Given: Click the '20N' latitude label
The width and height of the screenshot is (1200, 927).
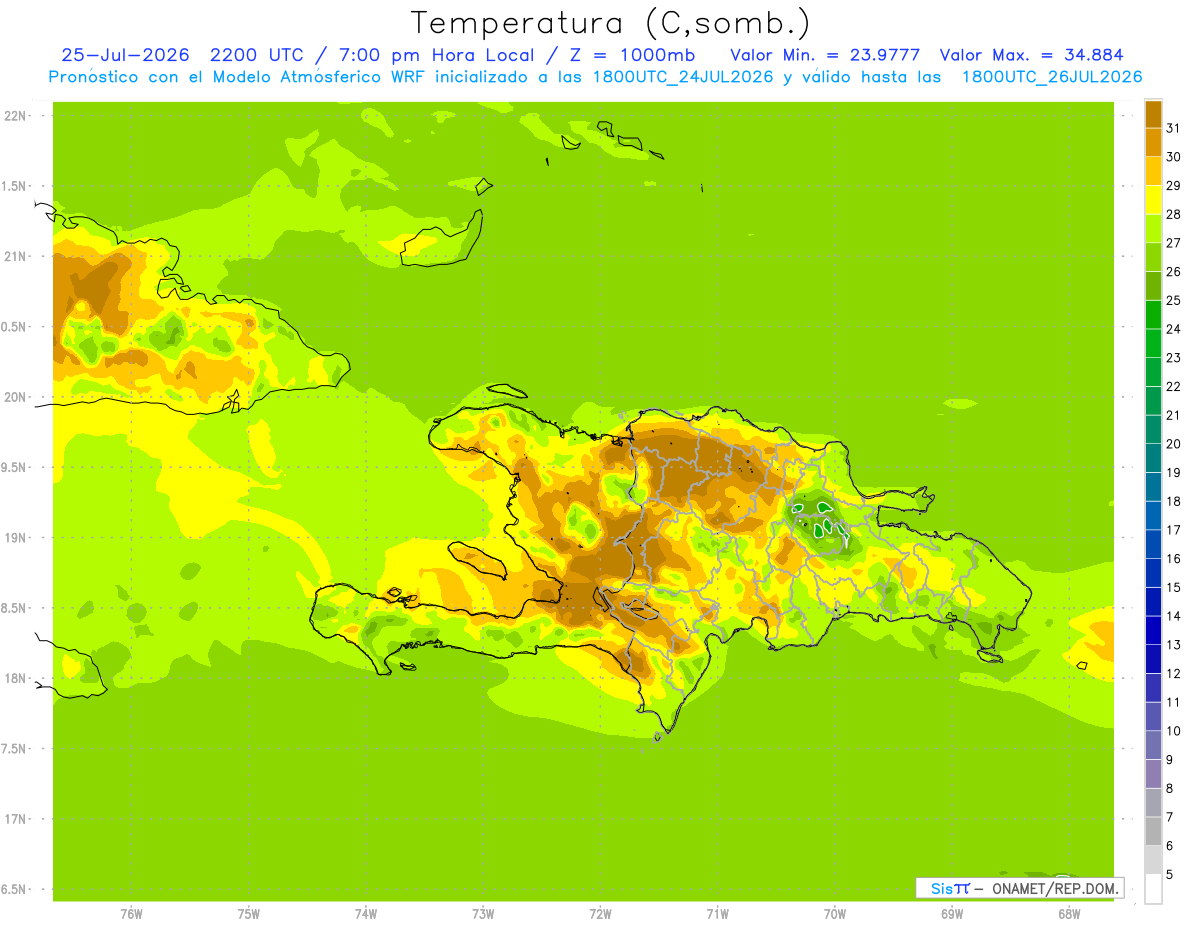Looking at the screenshot, I should tap(15, 397).
